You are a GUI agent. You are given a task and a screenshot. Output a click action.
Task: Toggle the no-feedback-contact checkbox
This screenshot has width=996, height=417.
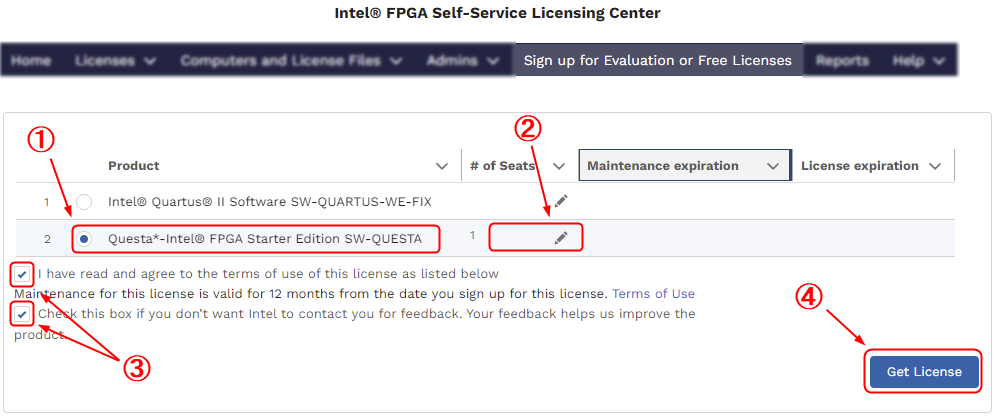tap(22, 314)
